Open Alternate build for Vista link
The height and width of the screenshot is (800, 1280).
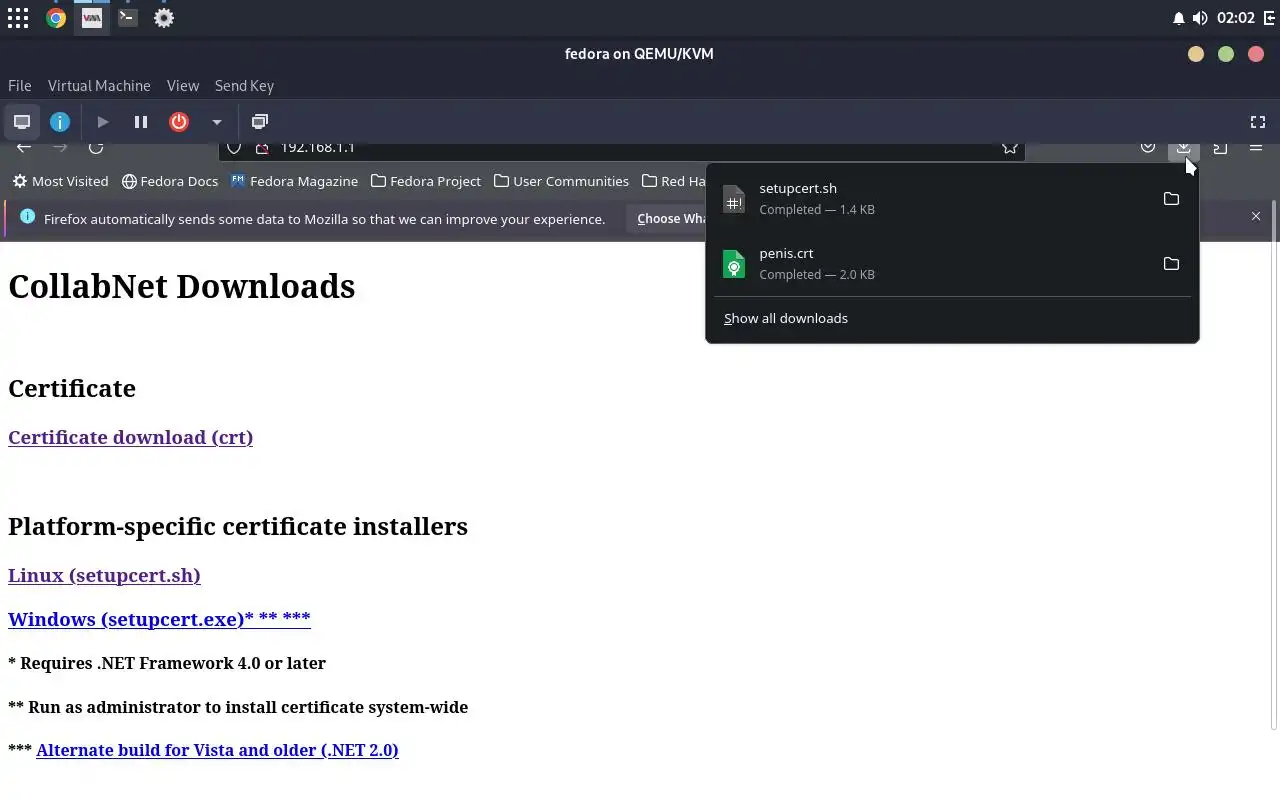(x=217, y=750)
